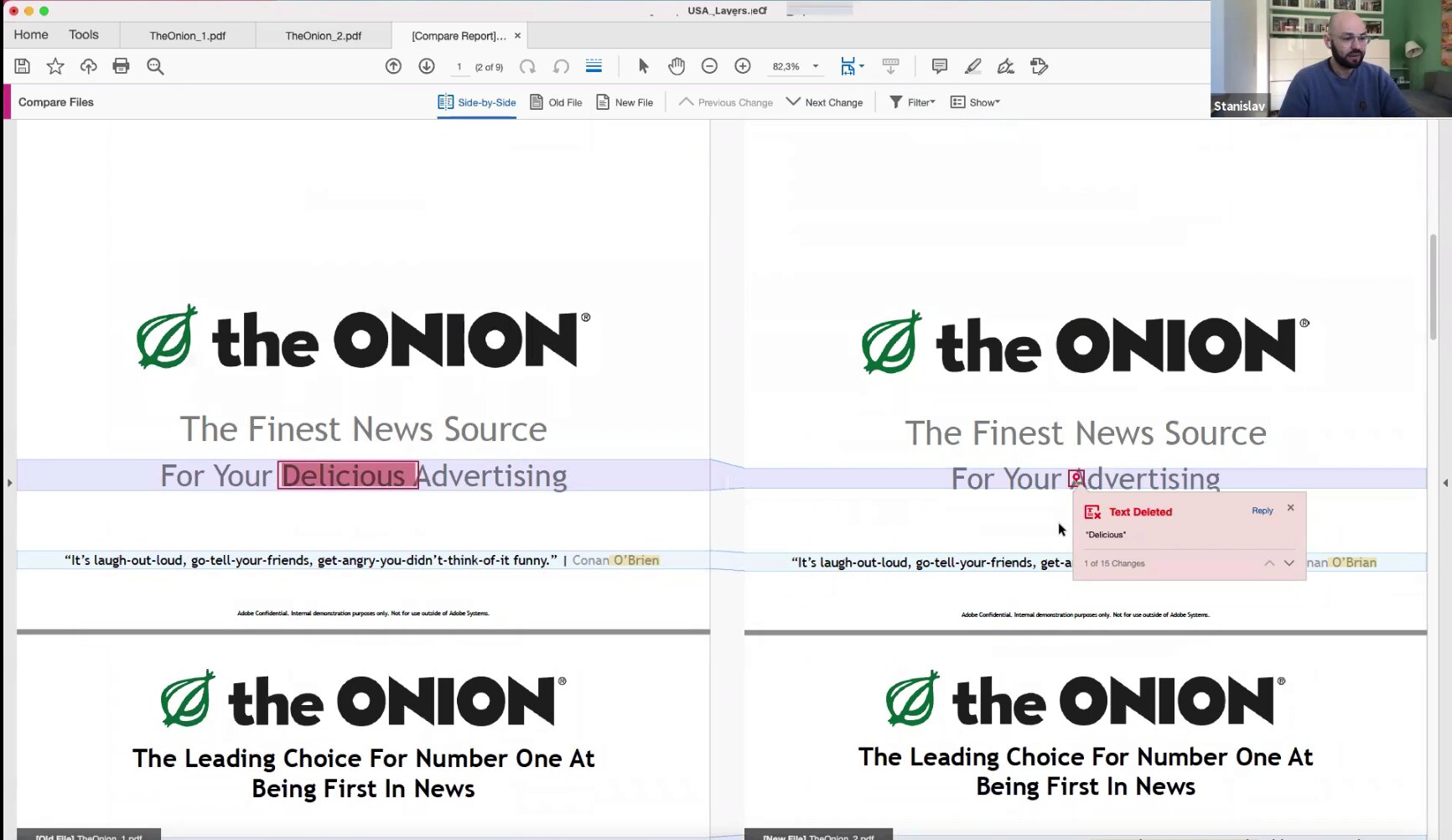Select the Hand pan tool
The height and width of the screenshot is (840, 1452).
pyautogui.click(x=677, y=66)
